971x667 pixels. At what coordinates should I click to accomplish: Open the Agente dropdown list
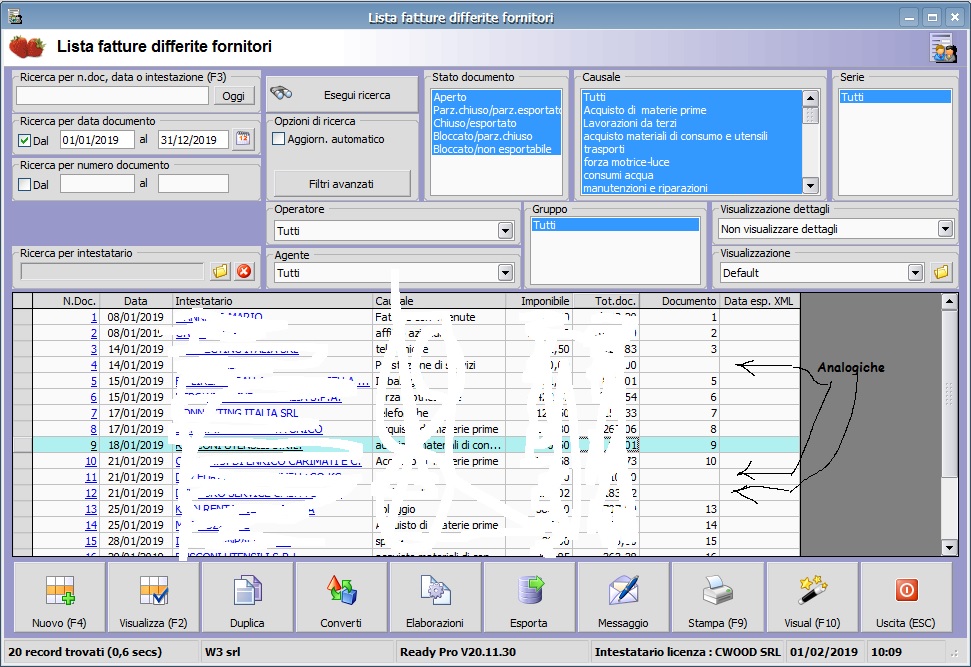505,273
